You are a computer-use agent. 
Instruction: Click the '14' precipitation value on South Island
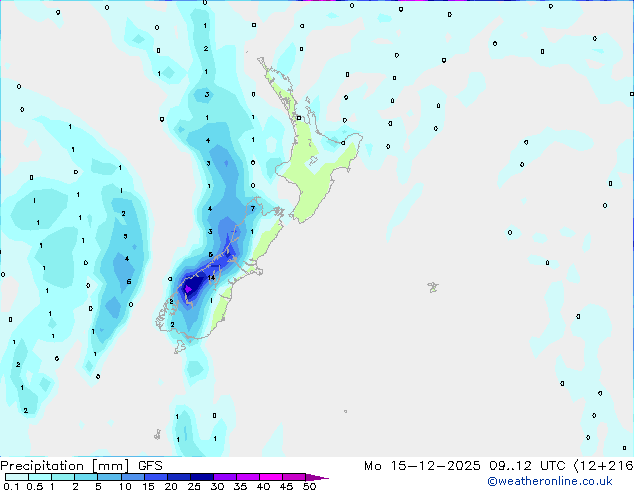pyautogui.click(x=211, y=278)
